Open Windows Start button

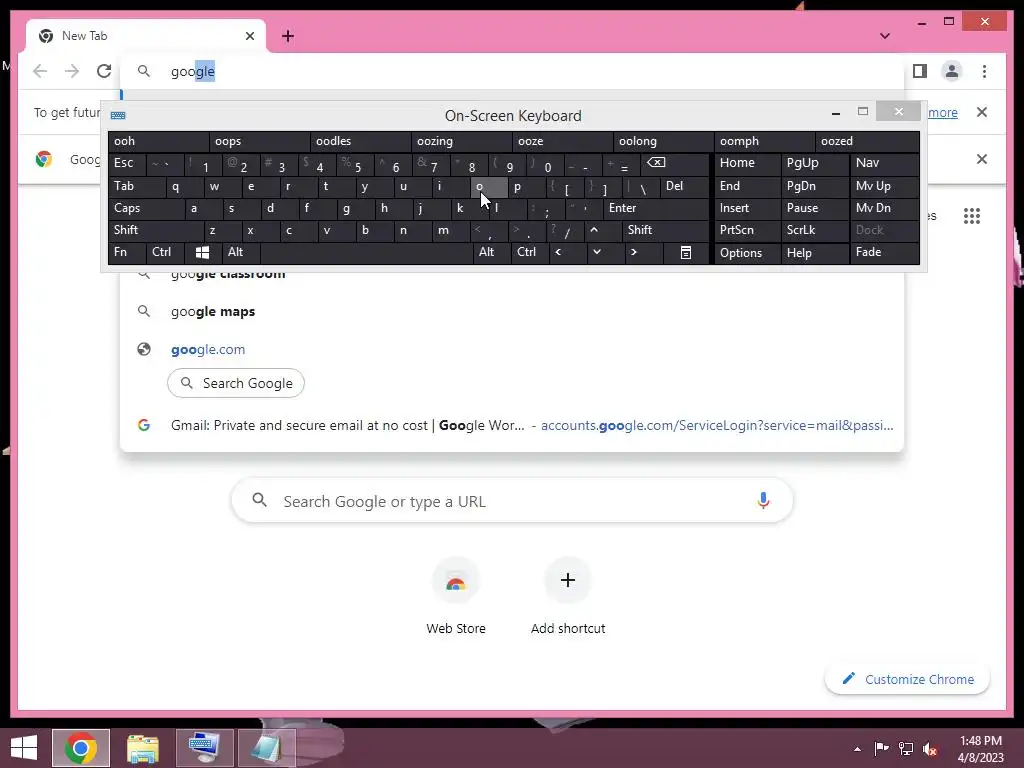pos(24,748)
